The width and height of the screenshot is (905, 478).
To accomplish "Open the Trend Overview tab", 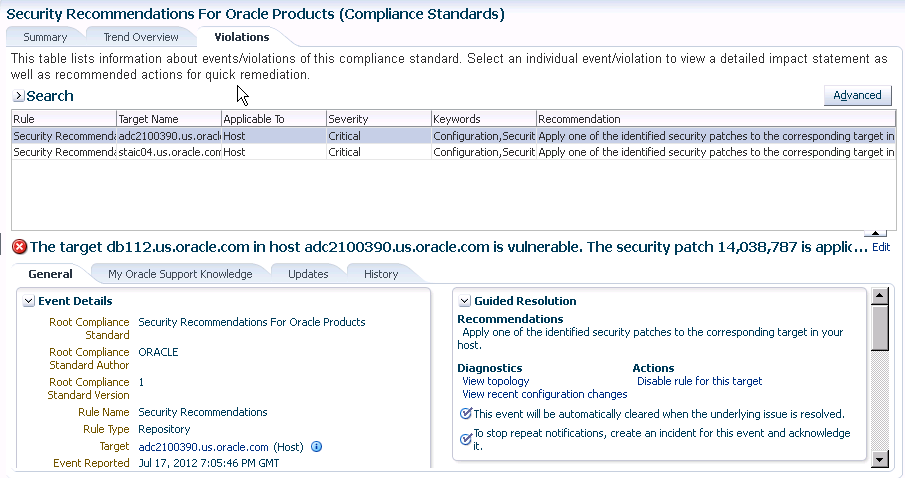I will (x=141, y=37).
